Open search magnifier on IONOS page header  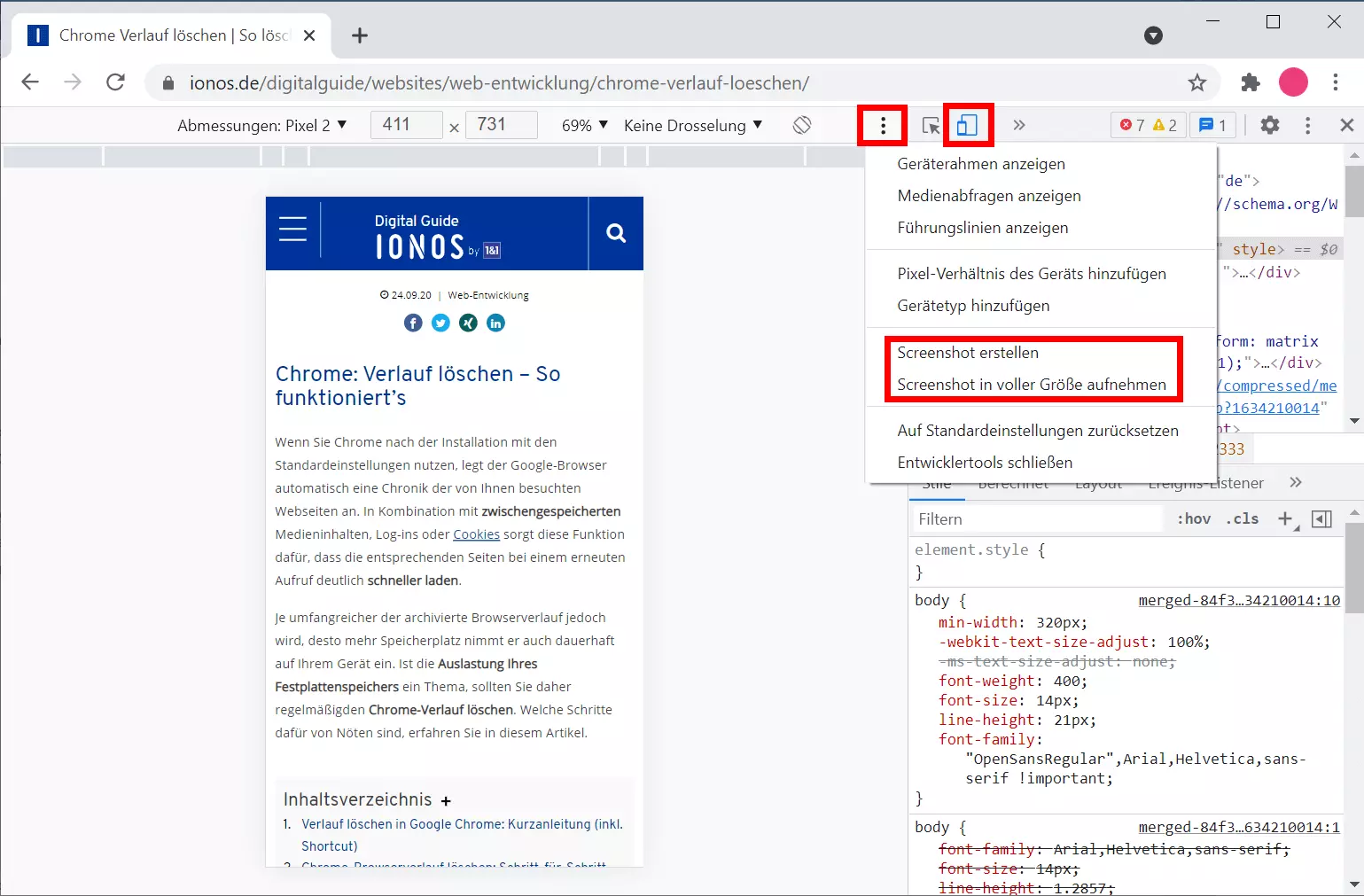tap(616, 233)
